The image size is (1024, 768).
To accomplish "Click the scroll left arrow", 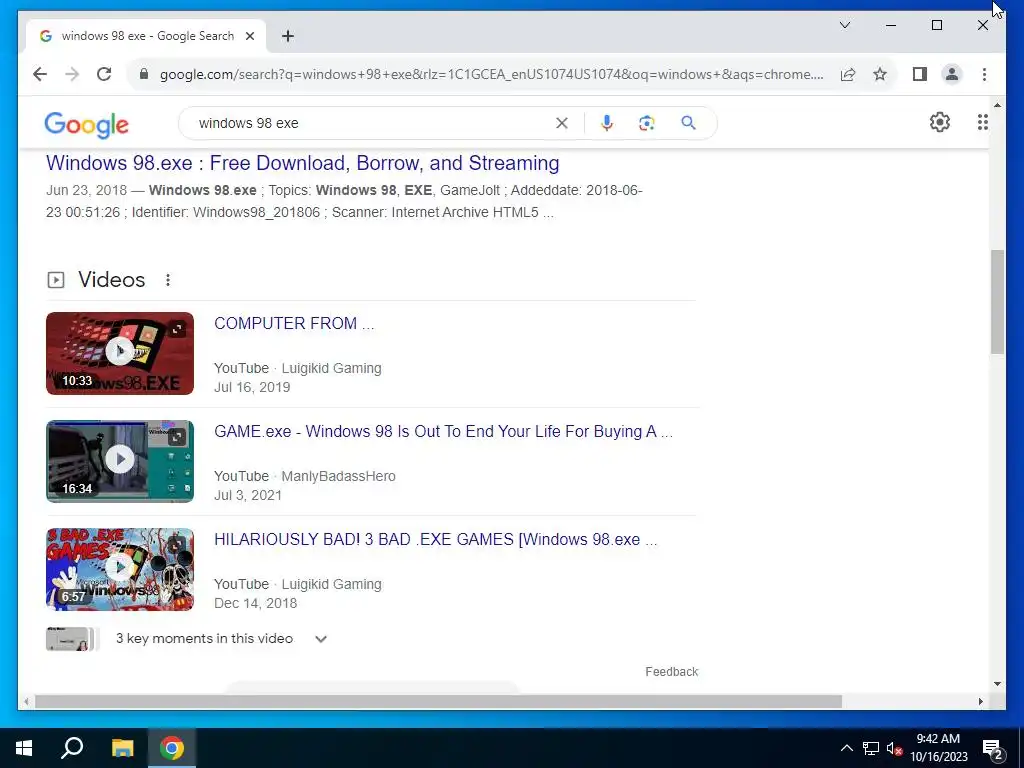I will [26, 702].
